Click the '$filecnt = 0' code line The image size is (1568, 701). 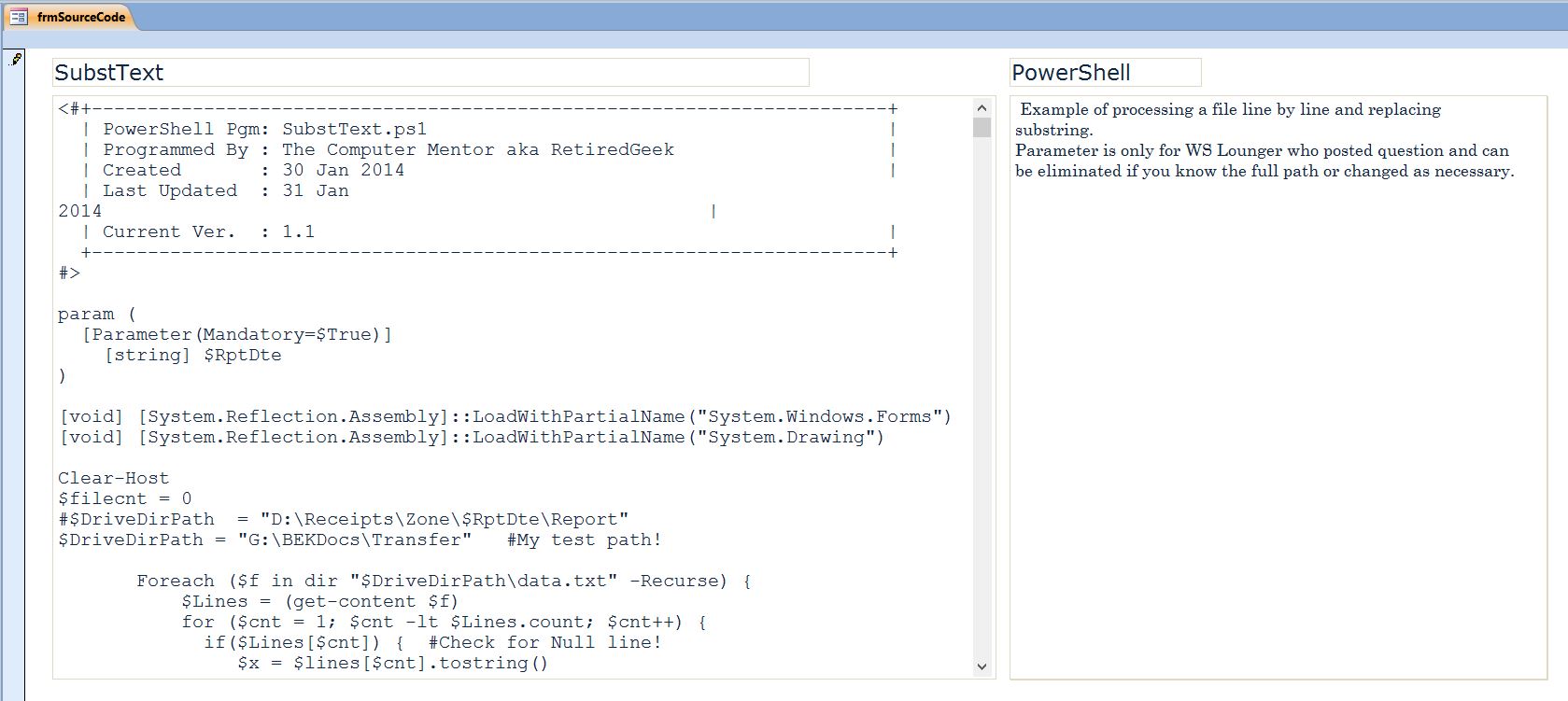point(124,498)
